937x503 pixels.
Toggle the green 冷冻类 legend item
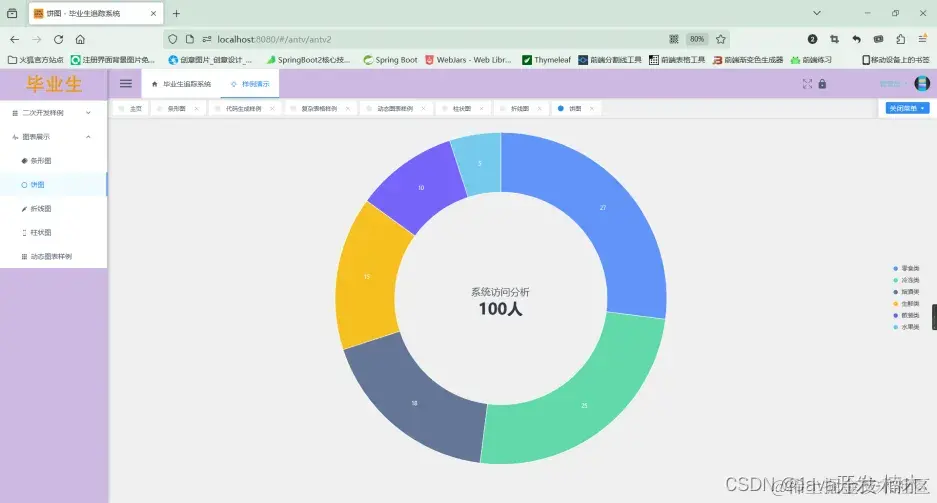pyautogui.click(x=906, y=280)
